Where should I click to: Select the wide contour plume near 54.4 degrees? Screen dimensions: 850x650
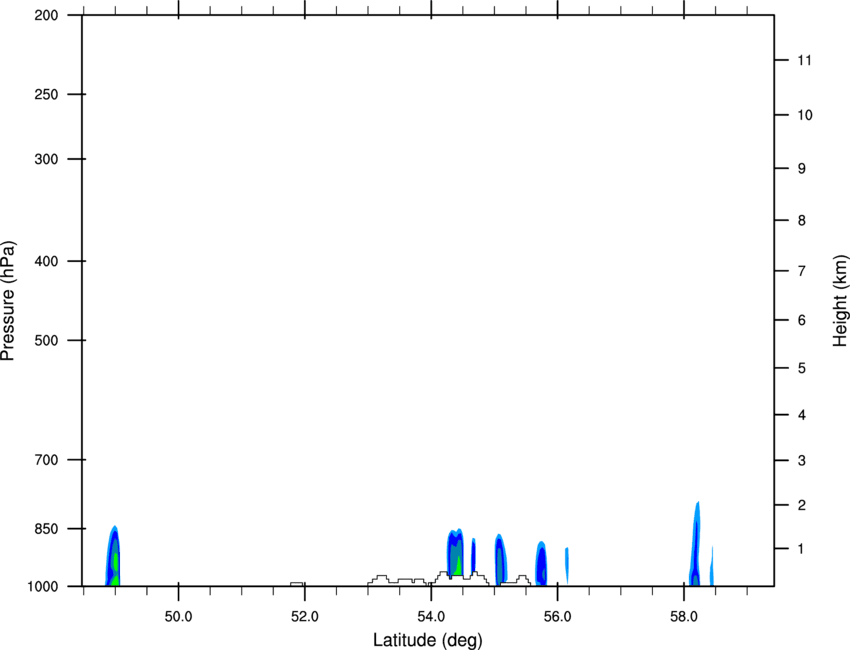point(455,552)
